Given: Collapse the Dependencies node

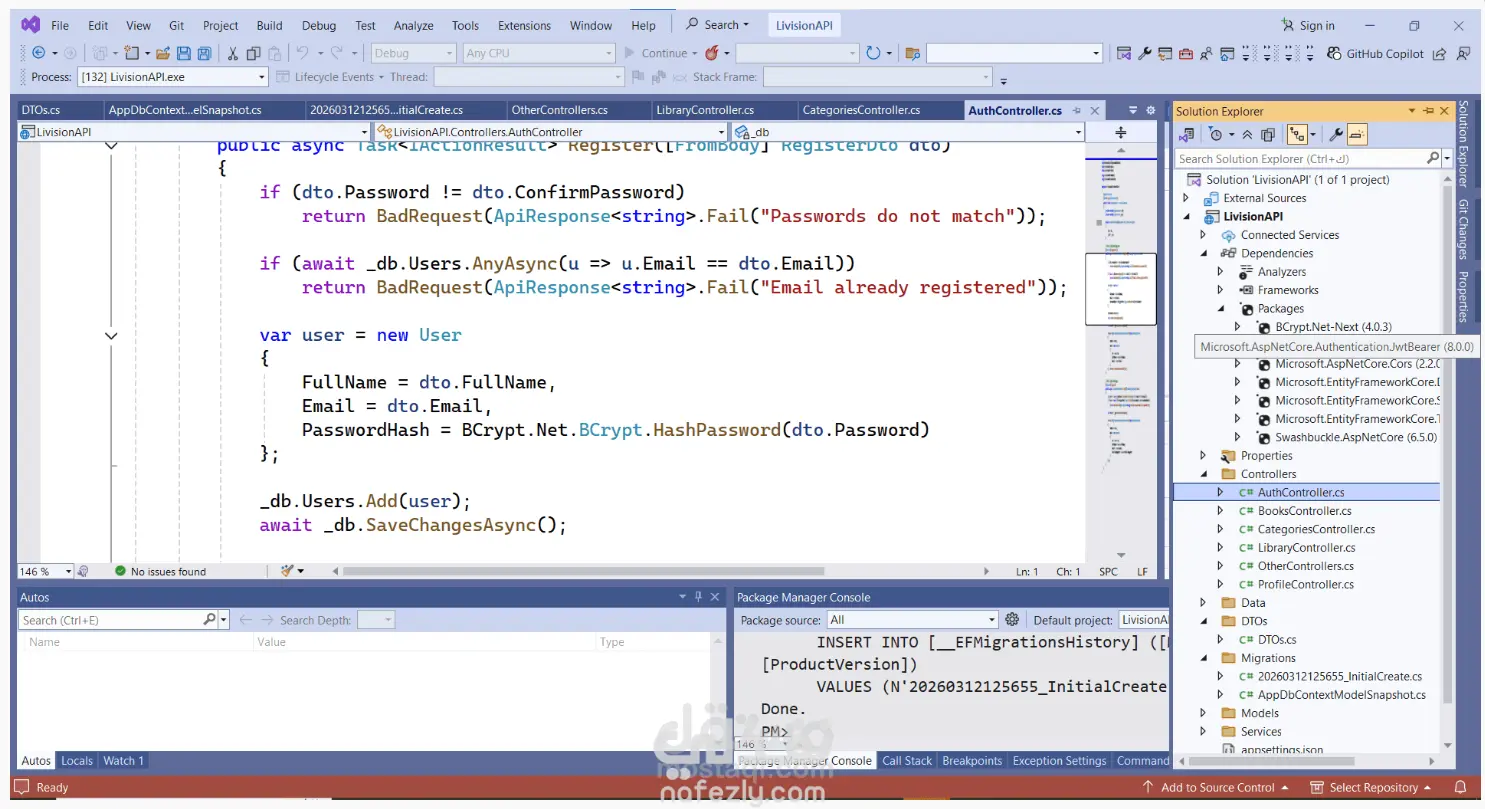Looking at the screenshot, I should [1204, 253].
